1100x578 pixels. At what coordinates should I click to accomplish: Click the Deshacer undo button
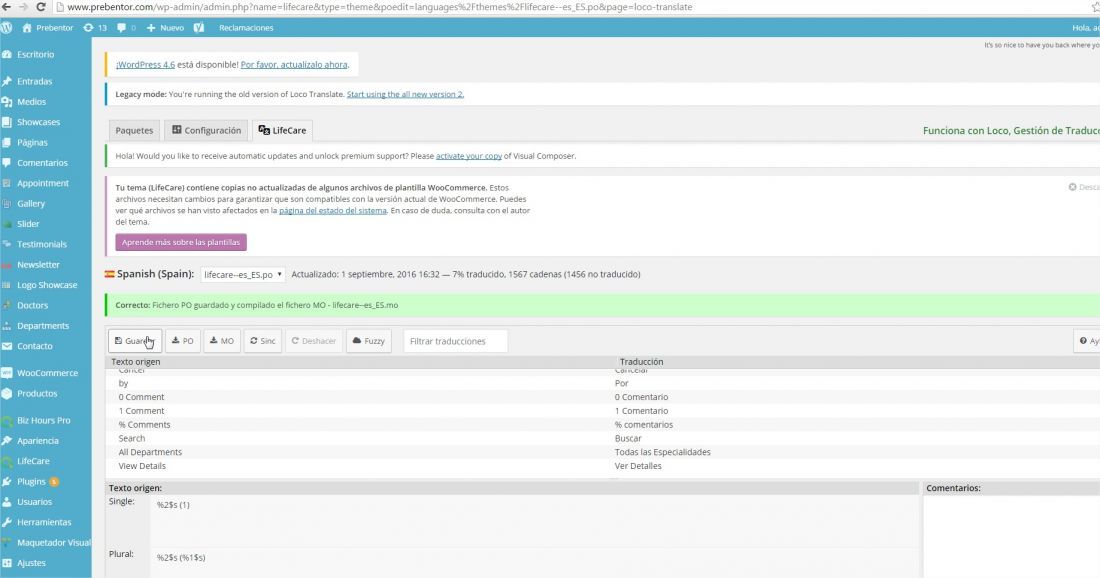(314, 341)
